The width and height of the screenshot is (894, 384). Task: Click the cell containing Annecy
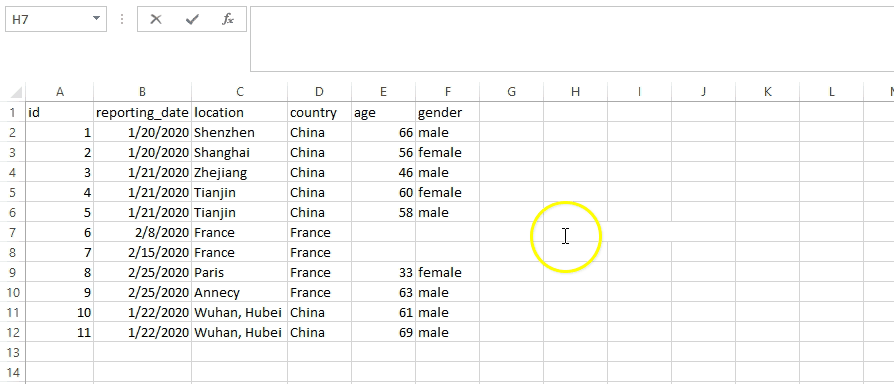coord(239,292)
